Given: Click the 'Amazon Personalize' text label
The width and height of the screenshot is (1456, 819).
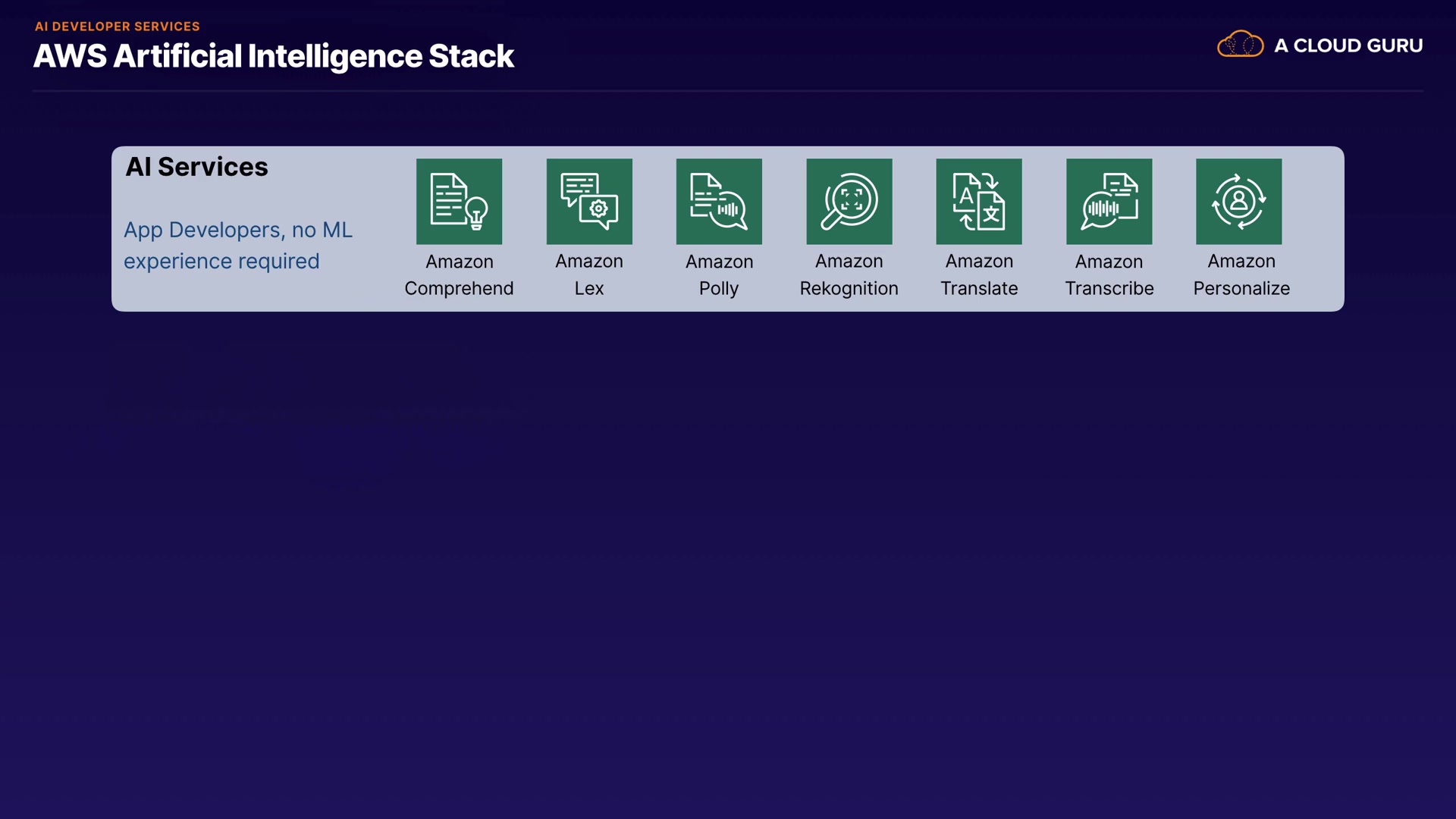Looking at the screenshot, I should pyautogui.click(x=1241, y=275).
